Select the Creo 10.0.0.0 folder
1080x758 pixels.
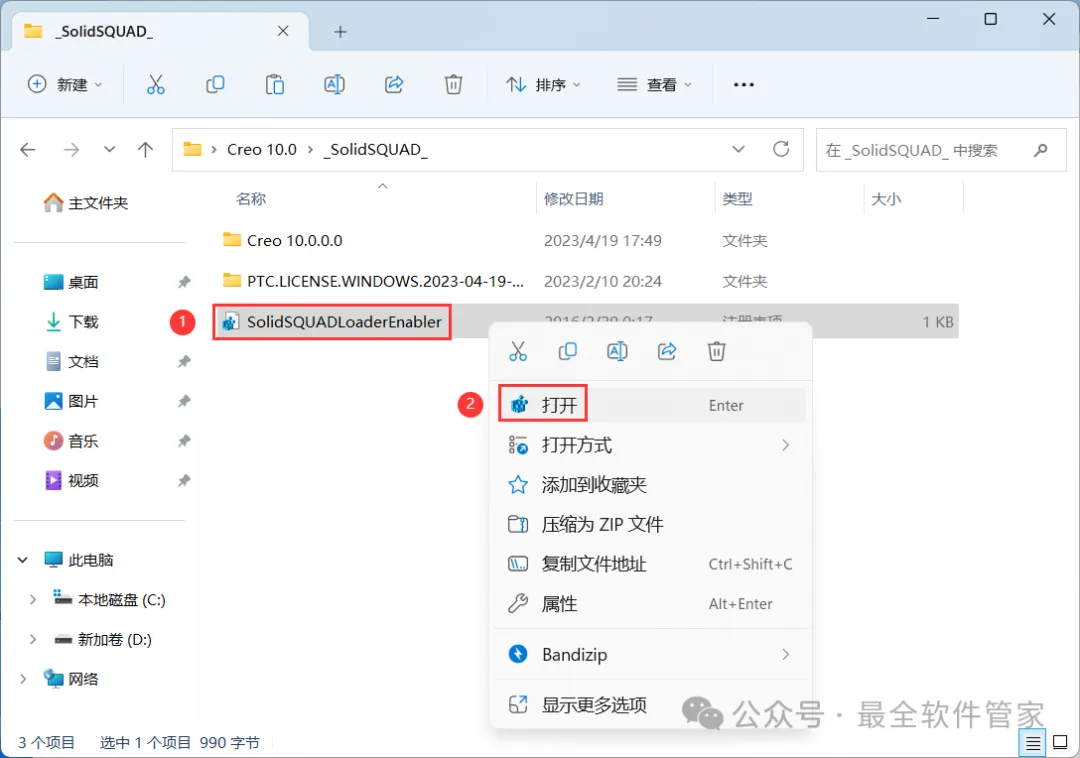pos(294,240)
